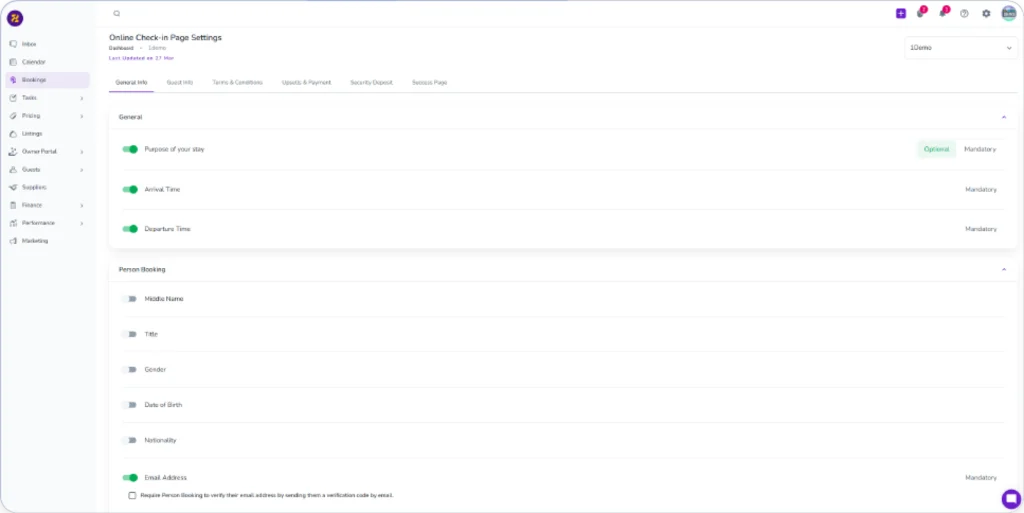
Task: Open the 1Demo listing dropdown
Action: [x=960, y=47]
